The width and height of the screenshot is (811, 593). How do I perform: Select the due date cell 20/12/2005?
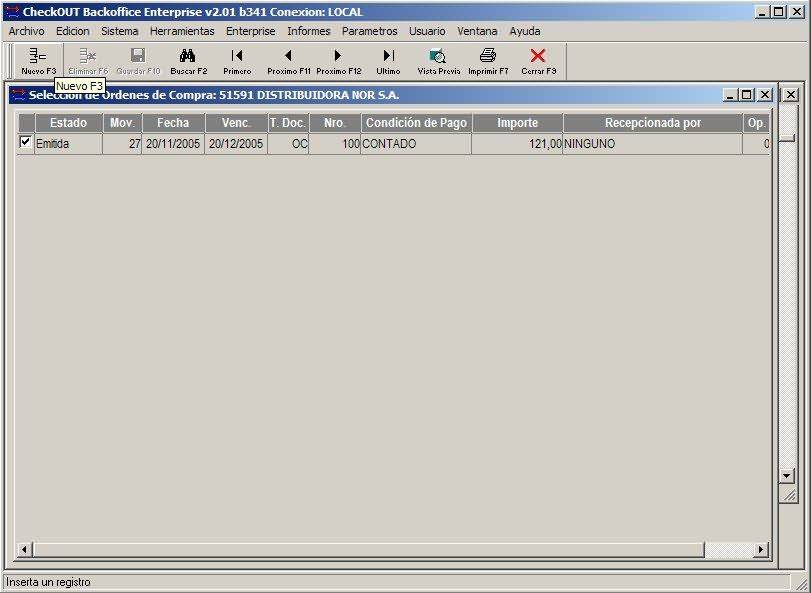[236, 144]
